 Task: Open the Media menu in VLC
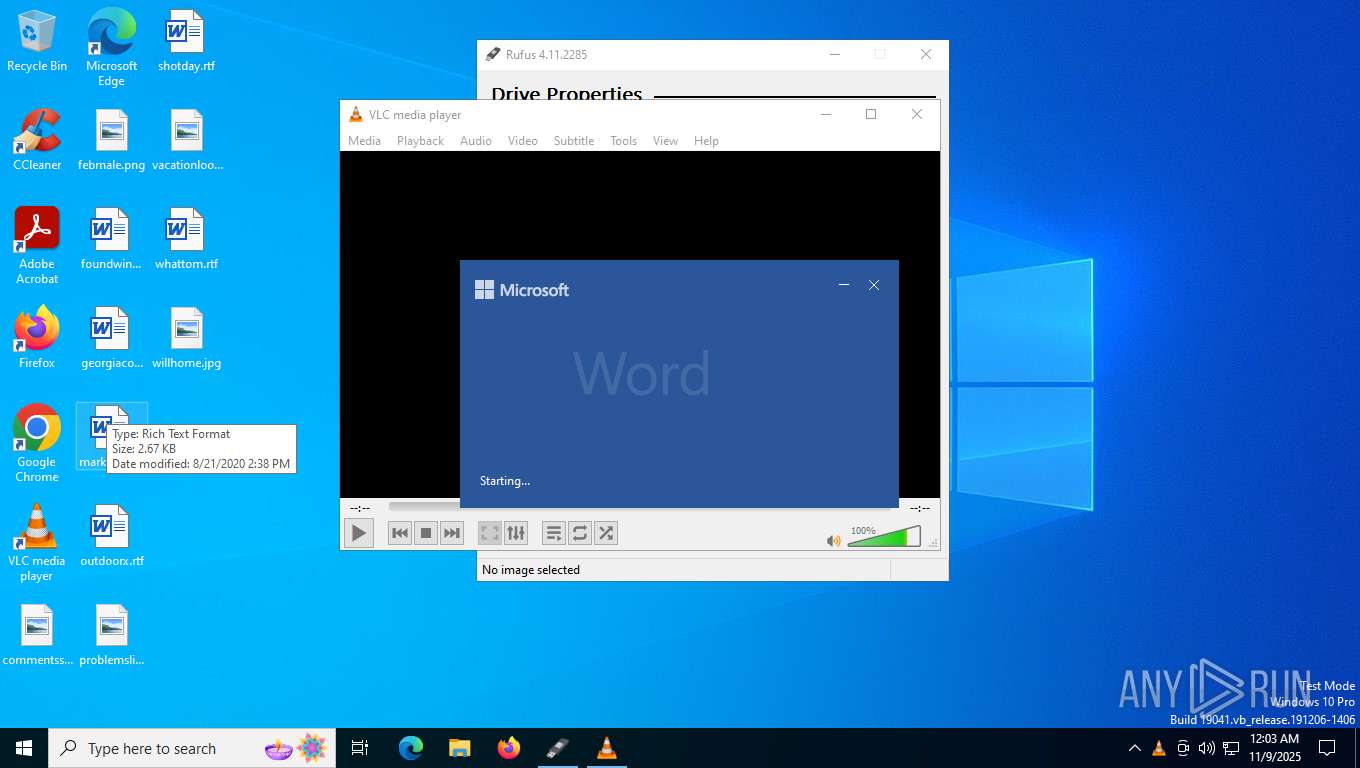[364, 141]
